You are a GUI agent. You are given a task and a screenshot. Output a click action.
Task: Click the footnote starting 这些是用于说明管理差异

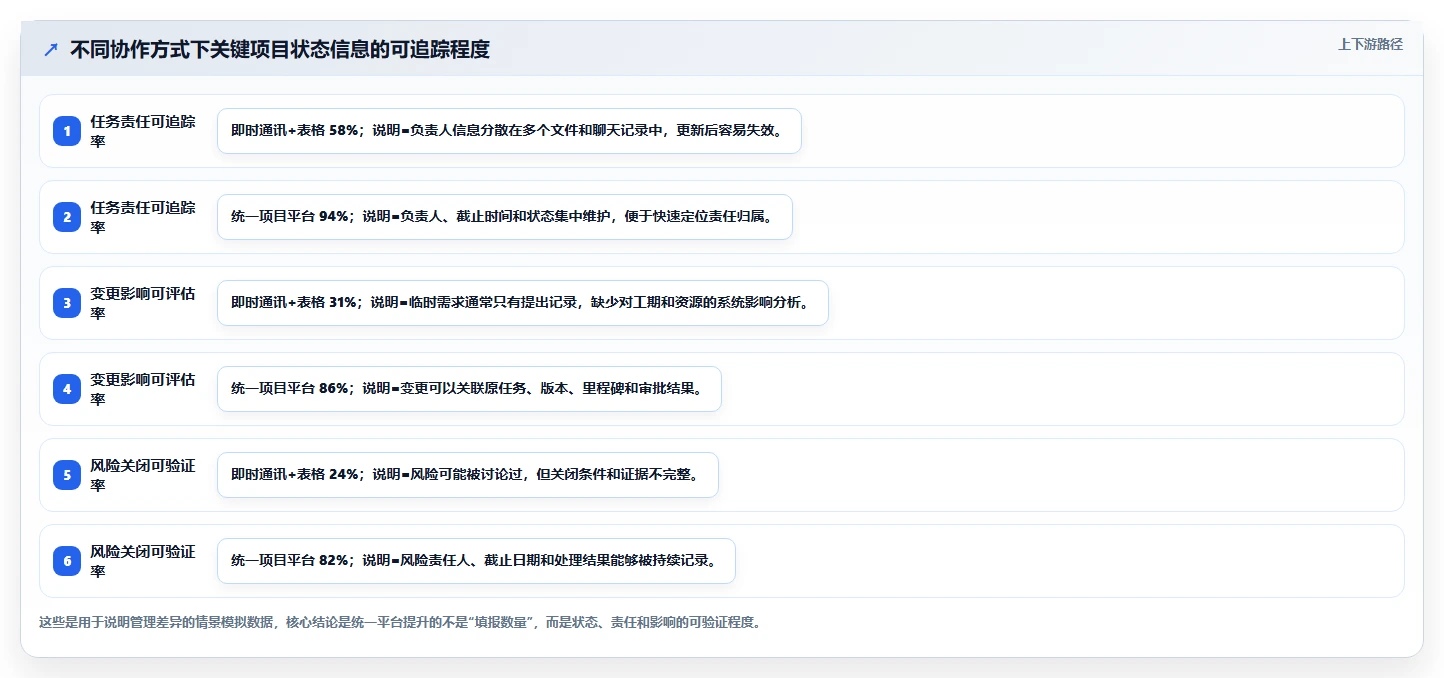400,622
